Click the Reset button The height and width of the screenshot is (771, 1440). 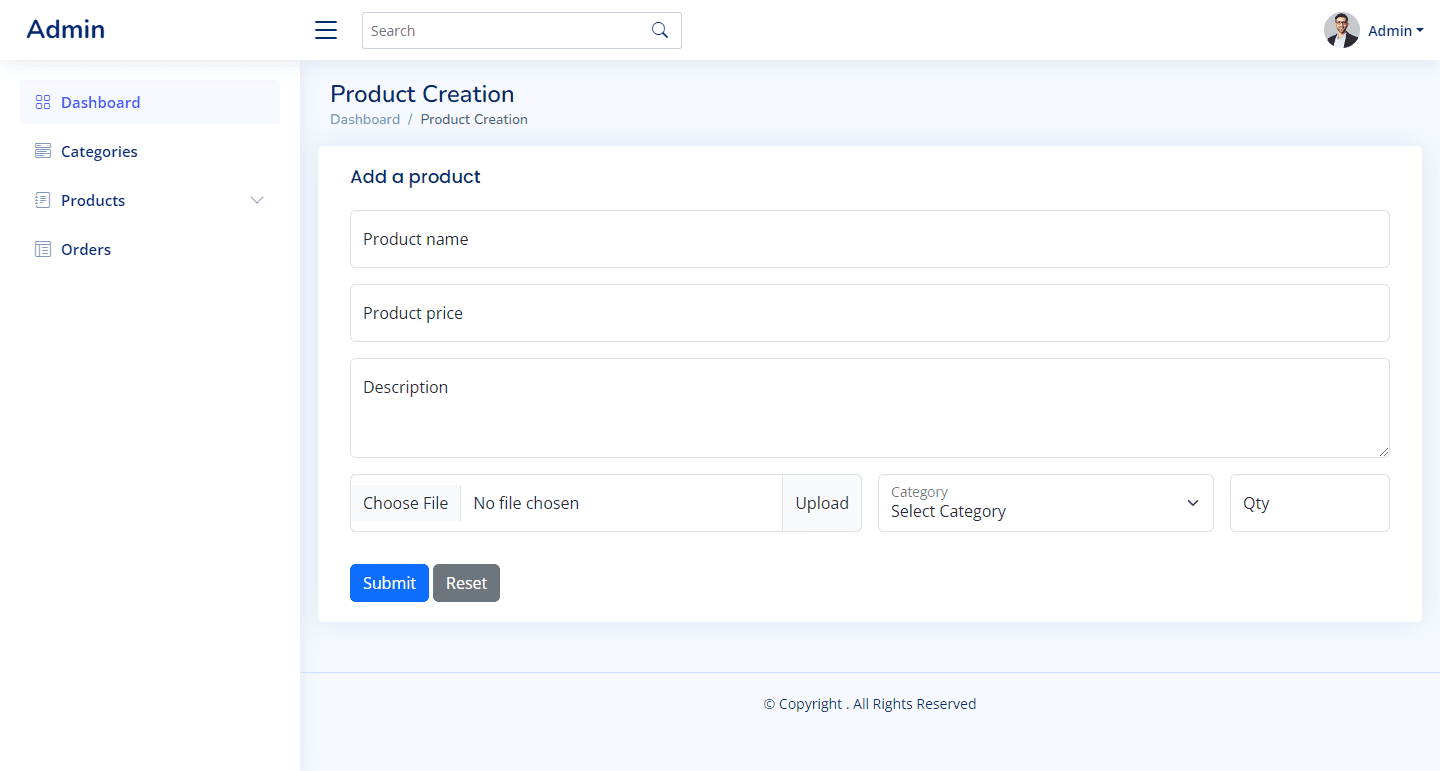(466, 583)
